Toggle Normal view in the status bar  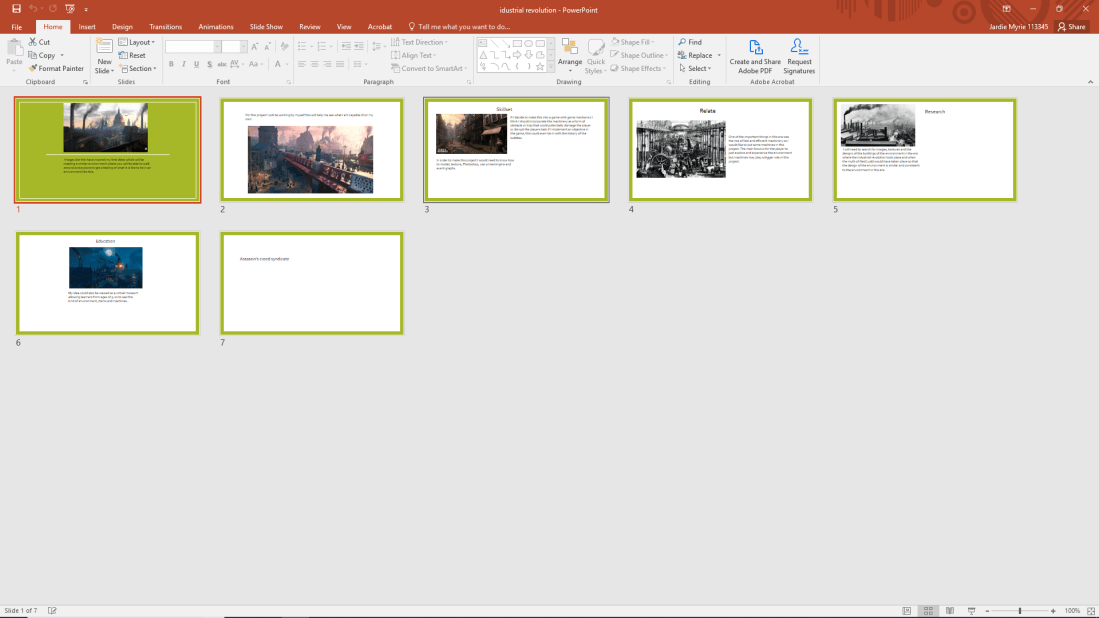[907, 611]
